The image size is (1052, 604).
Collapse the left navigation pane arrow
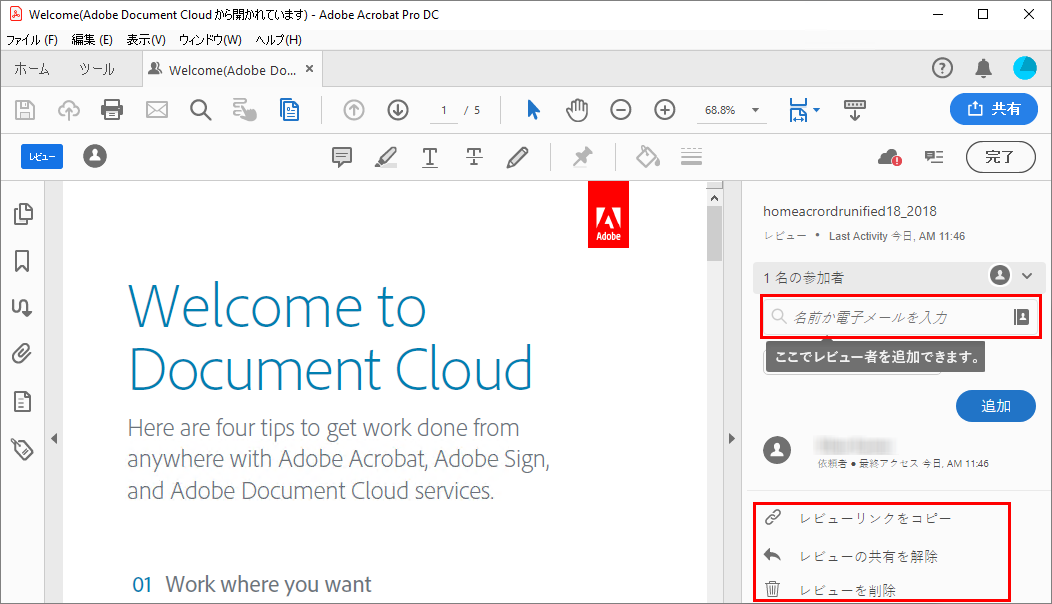pyautogui.click(x=54, y=438)
